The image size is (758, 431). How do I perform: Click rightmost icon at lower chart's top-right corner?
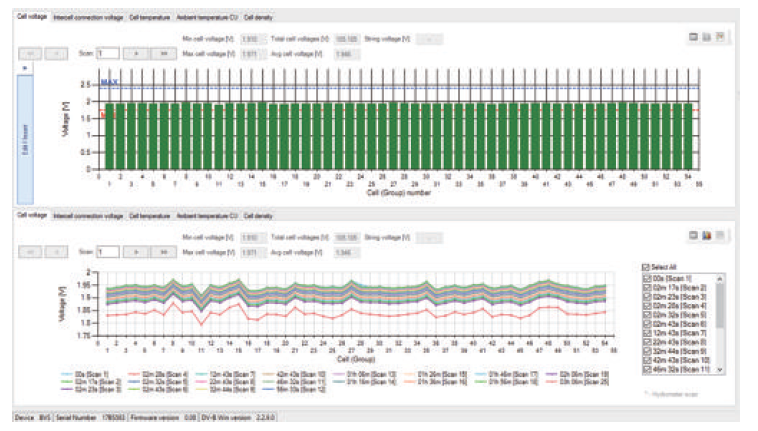[x=718, y=234]
